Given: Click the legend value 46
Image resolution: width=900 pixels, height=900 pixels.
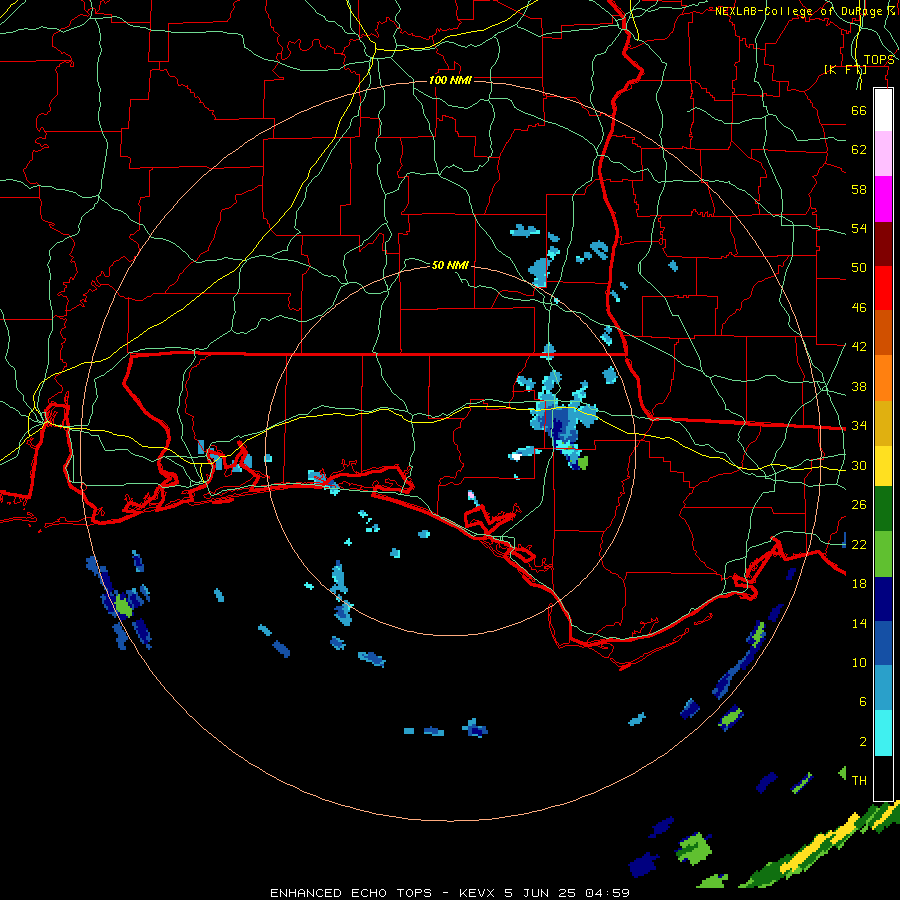Looking at the screenshot, I should (859, 308).
